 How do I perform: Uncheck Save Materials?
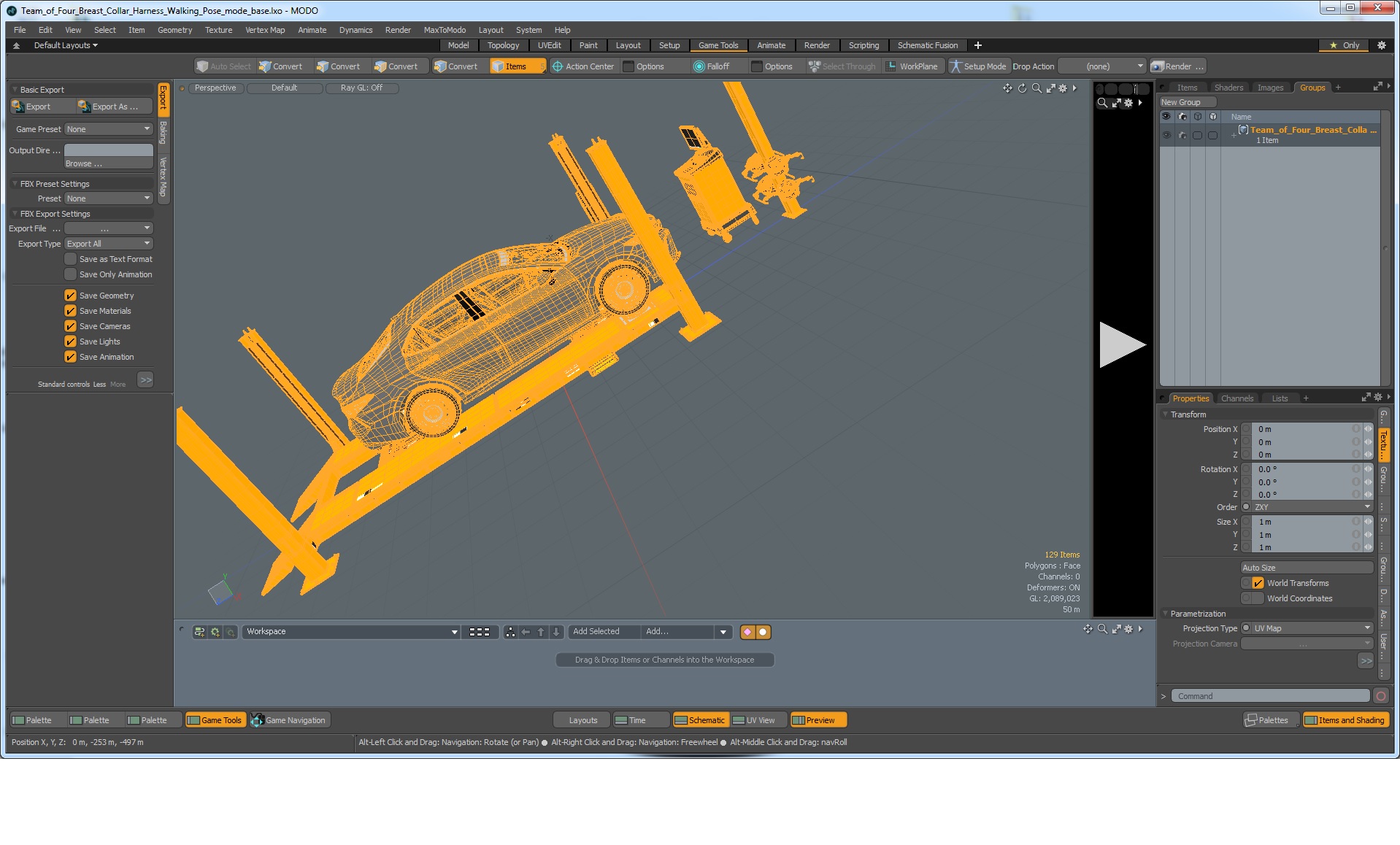(x=71, y=311)
